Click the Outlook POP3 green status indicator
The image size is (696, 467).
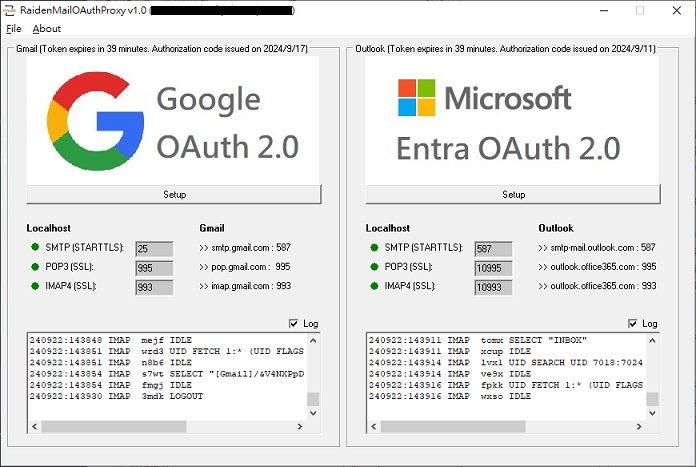374,267
